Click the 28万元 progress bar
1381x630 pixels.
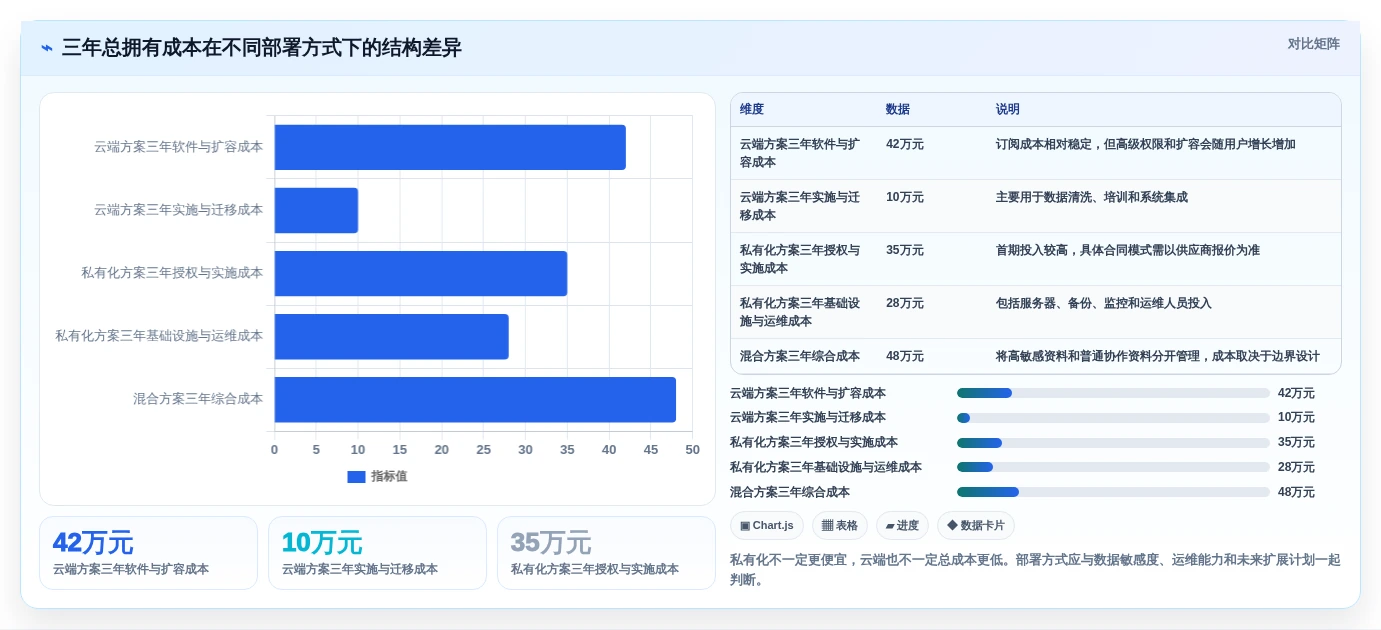pyautogui.click(x=1113, y=467)
